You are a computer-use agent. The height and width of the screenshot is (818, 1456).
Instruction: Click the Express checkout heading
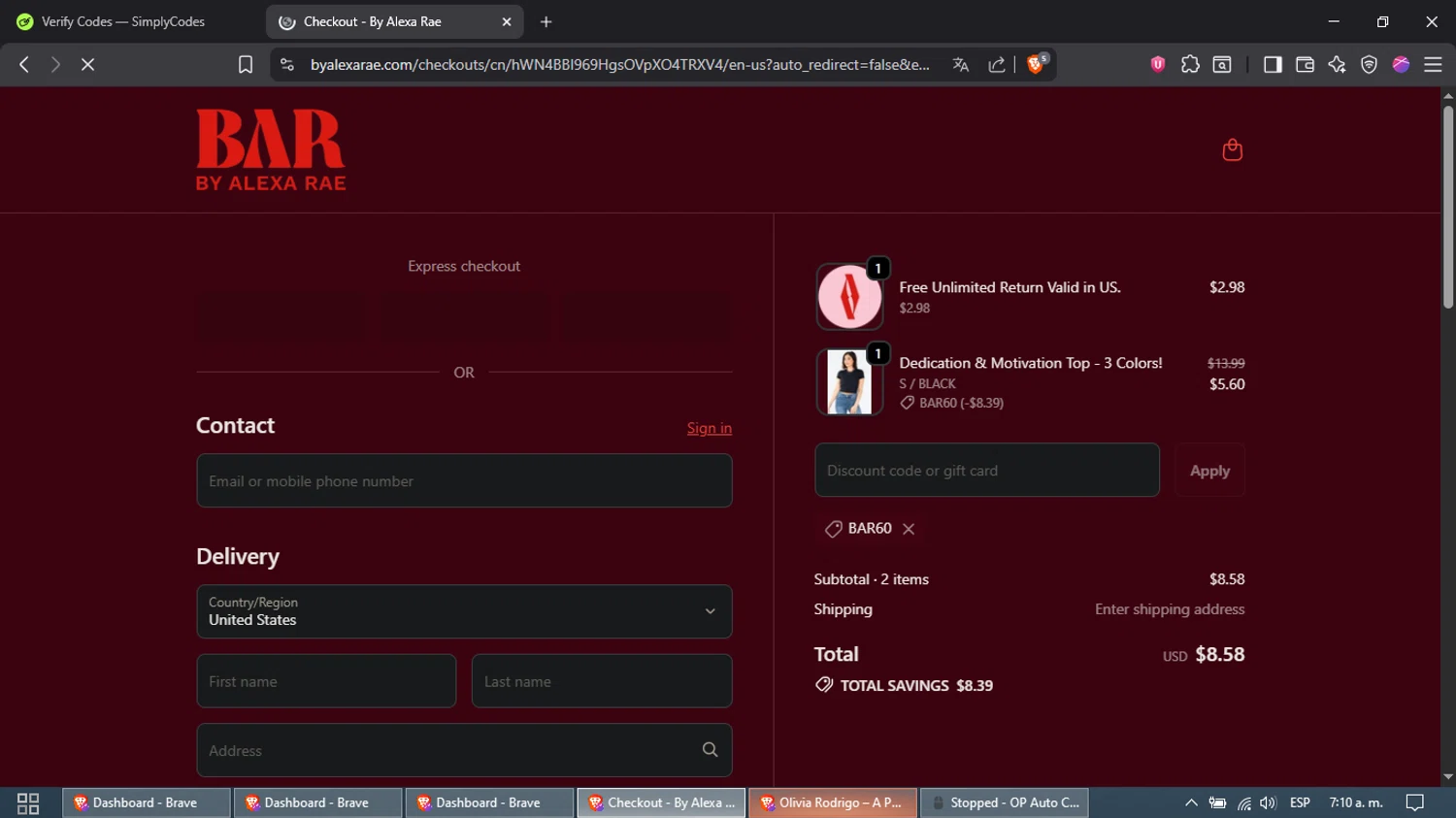[x=464, y=266]
